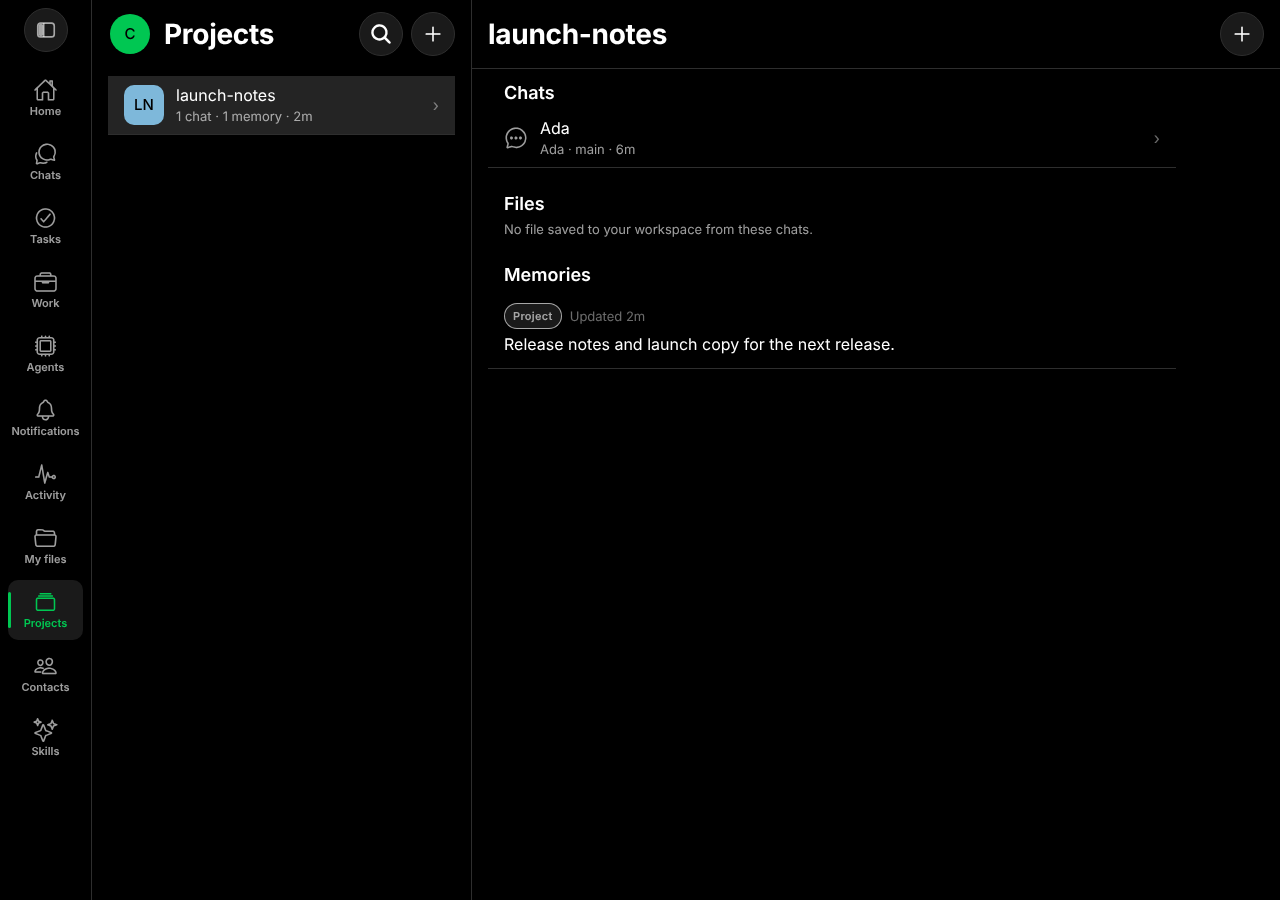The image size is (1280, 900).
Task: Click the launch-notes page title
Action: (x=577, y=34)
